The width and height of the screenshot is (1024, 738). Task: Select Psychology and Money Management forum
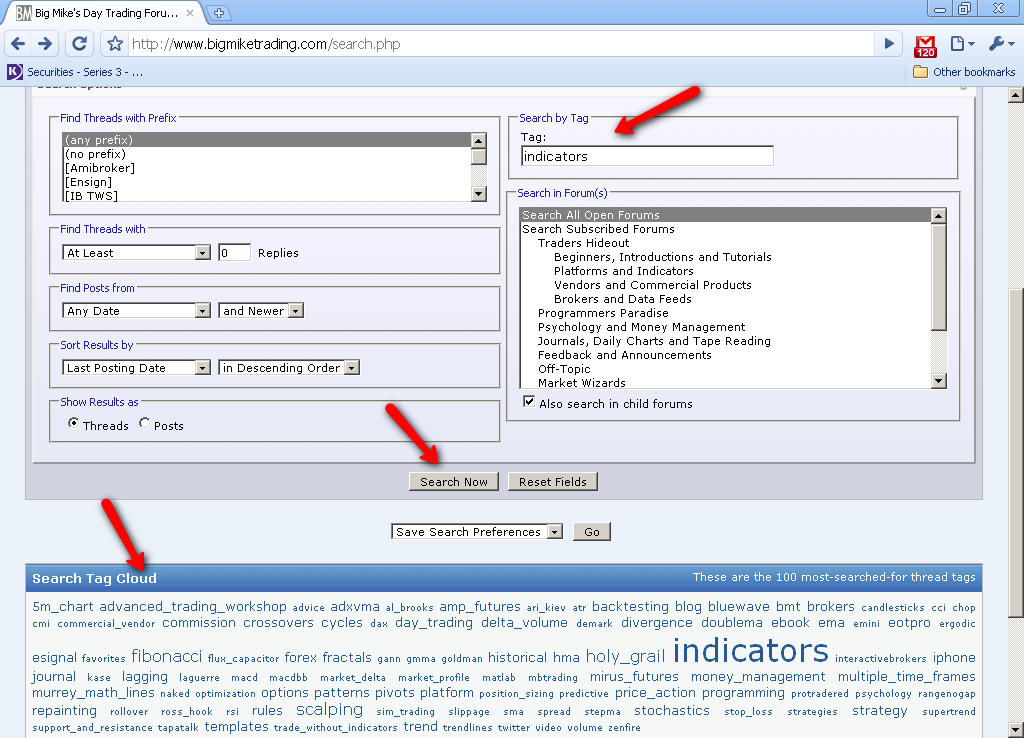(726, 327)
